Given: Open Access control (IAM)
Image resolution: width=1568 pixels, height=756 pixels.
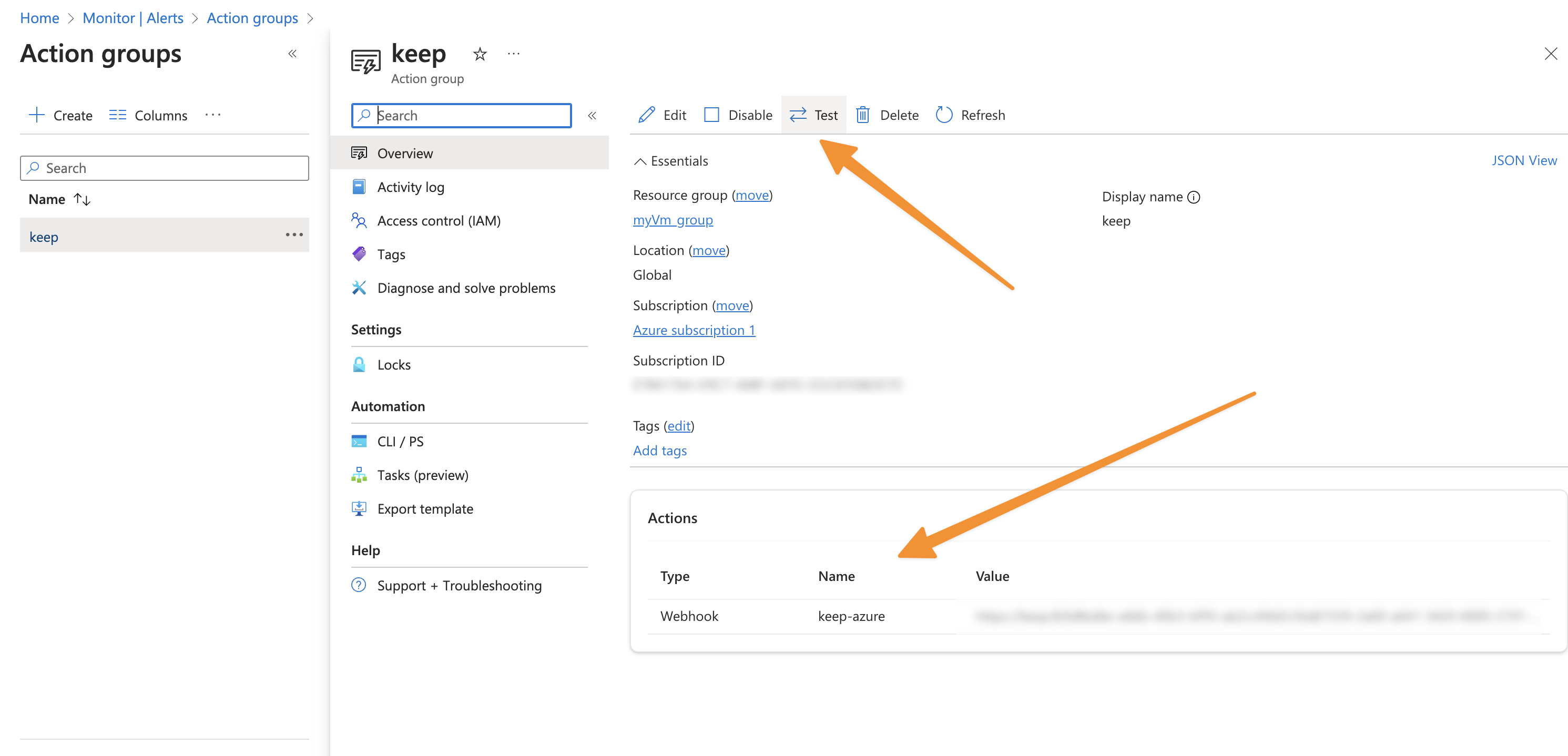Looking at the screenshot, I should 470,220.
